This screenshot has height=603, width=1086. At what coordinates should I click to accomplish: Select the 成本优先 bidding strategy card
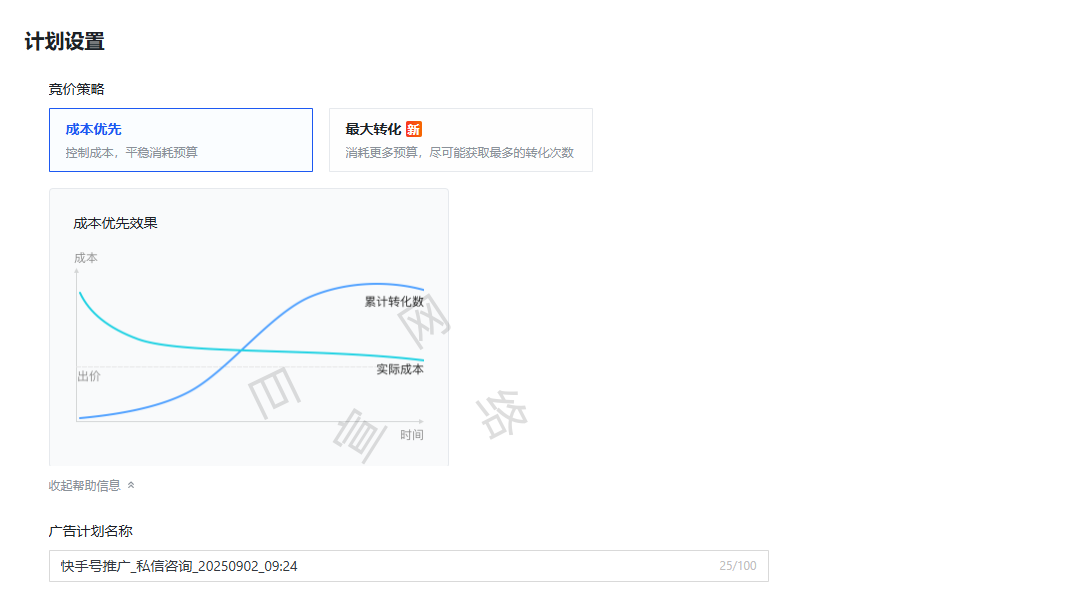[x=180, y=139]
